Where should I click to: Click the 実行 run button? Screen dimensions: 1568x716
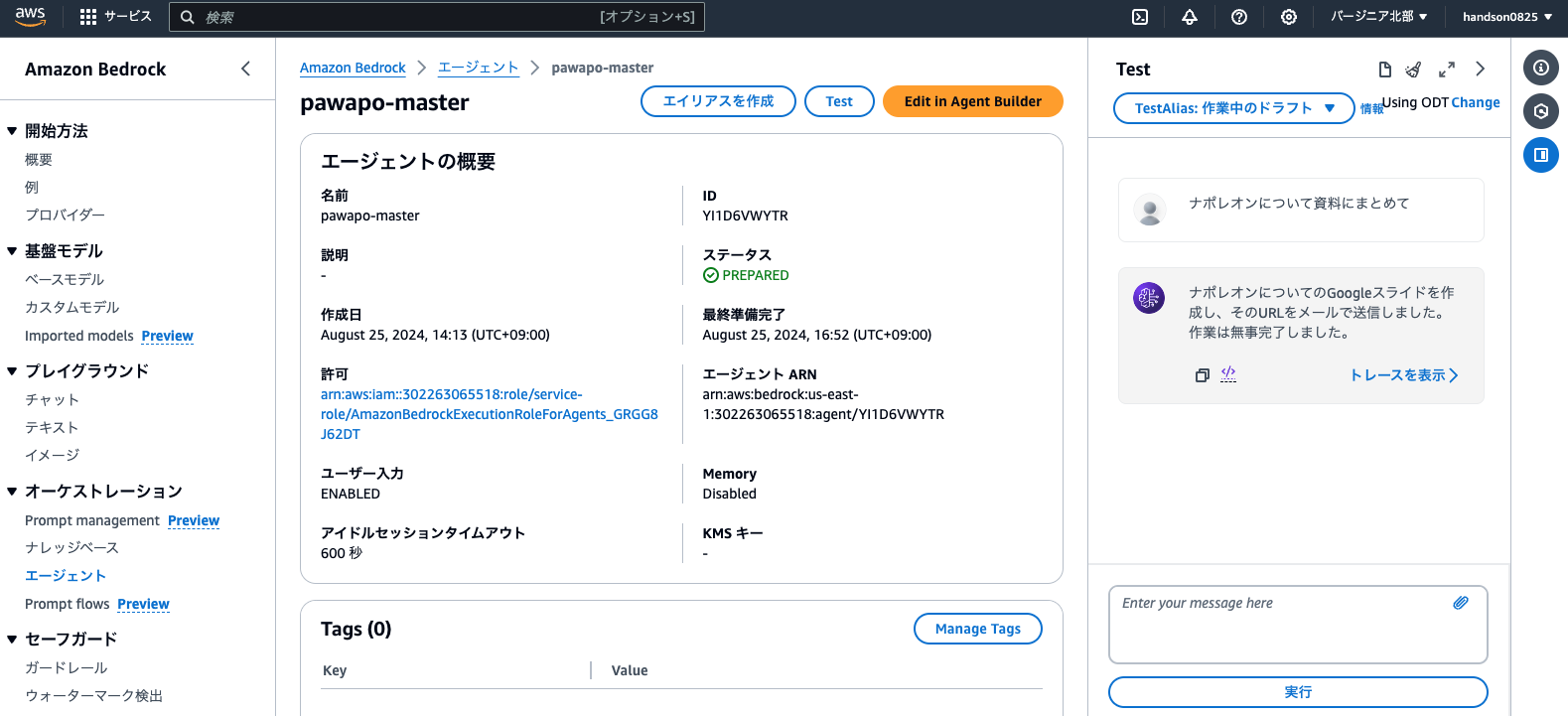pyautogui.click(x=1298, y=692)
